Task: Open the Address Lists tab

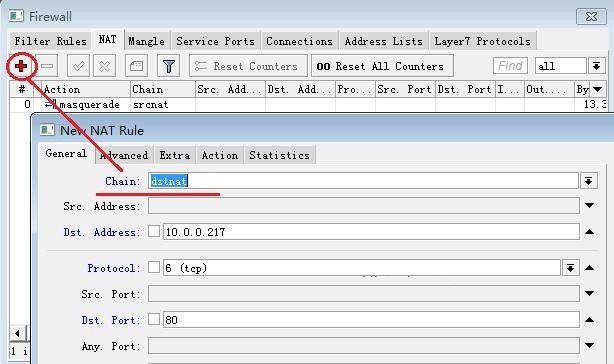Action: click(x=383, y=41)
